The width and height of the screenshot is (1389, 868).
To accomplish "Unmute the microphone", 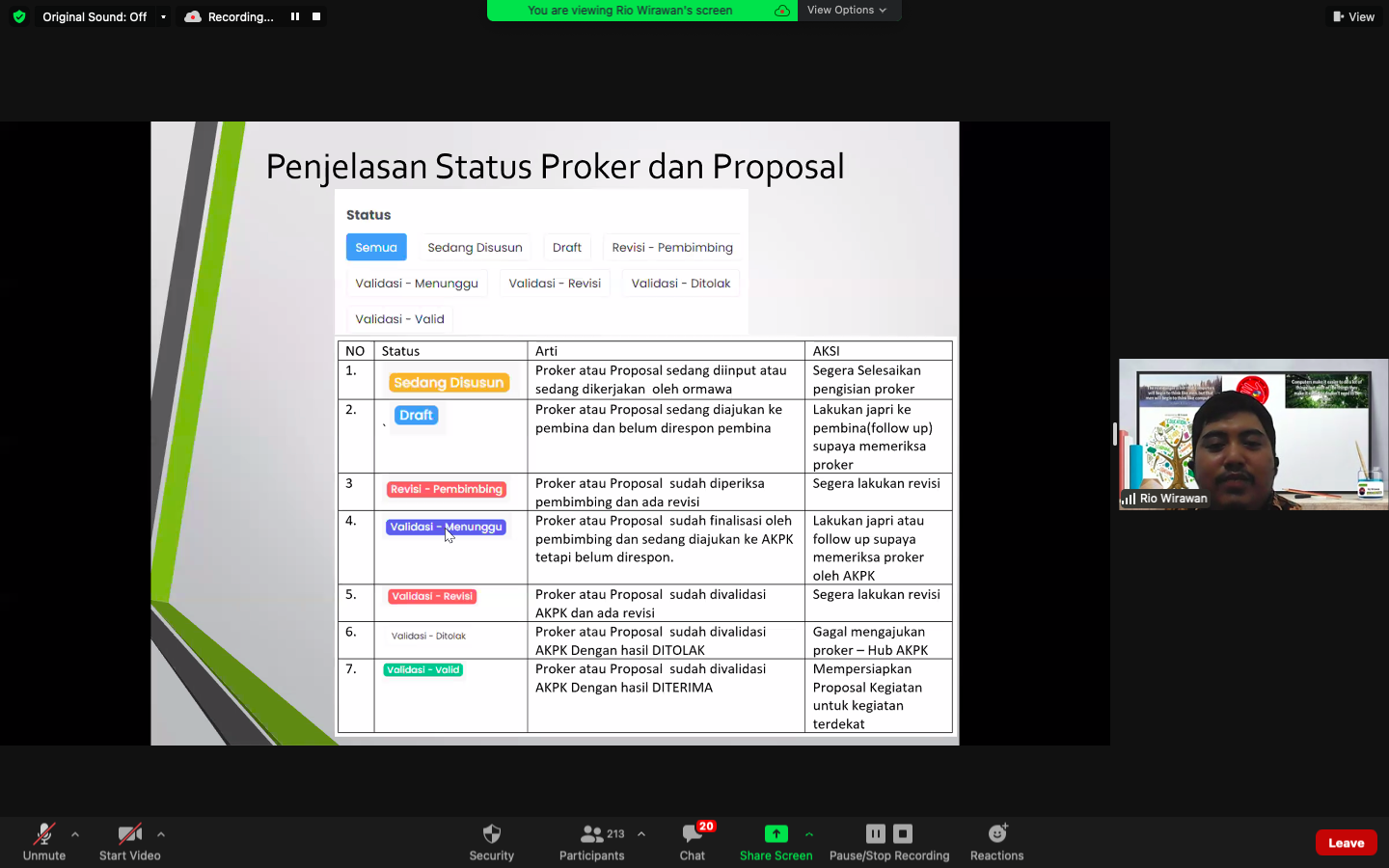I will click(x=43, y=833).
